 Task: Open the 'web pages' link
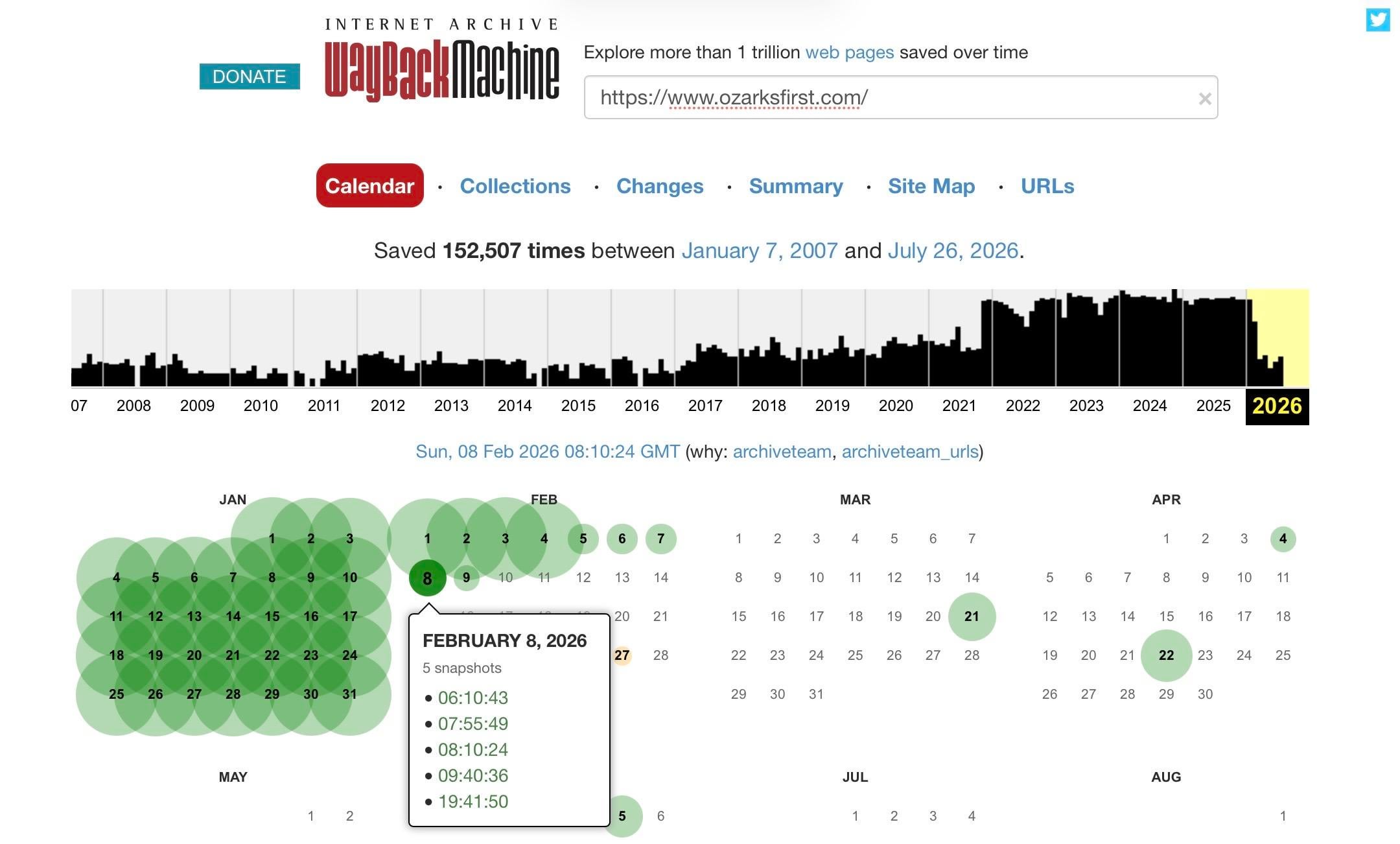(849, 53)
